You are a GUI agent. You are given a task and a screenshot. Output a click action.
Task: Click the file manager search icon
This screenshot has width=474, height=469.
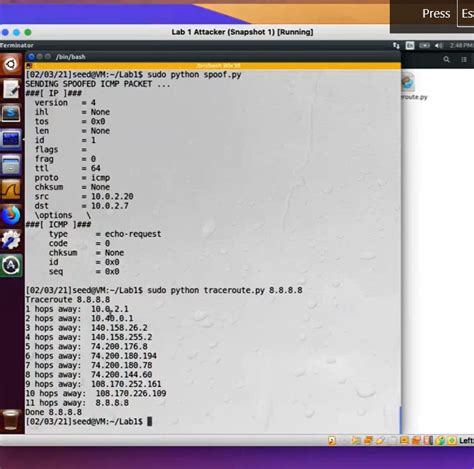tap(446, 59)
